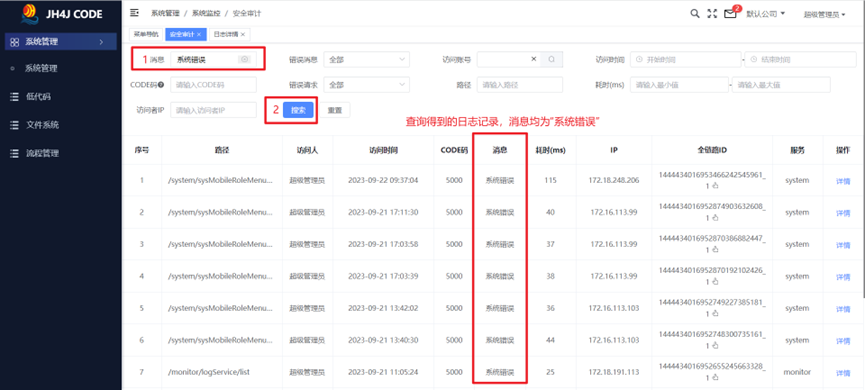Open the 错误消息 dropdown

click(366, 59)
